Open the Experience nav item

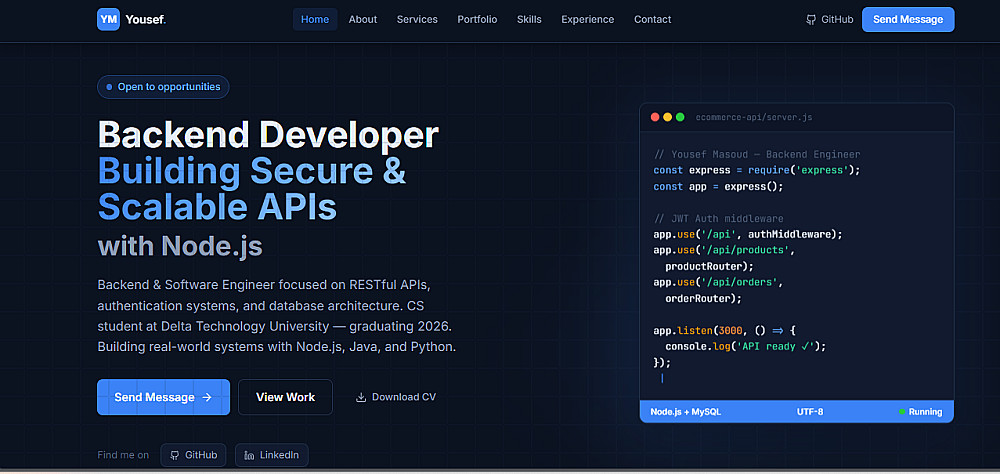click(587, 19)
